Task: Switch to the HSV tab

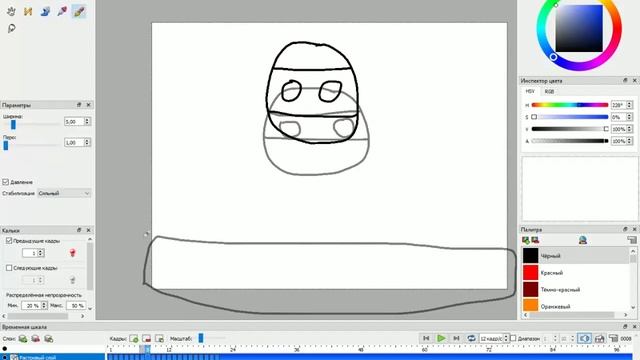Action: tap(530, 91)
